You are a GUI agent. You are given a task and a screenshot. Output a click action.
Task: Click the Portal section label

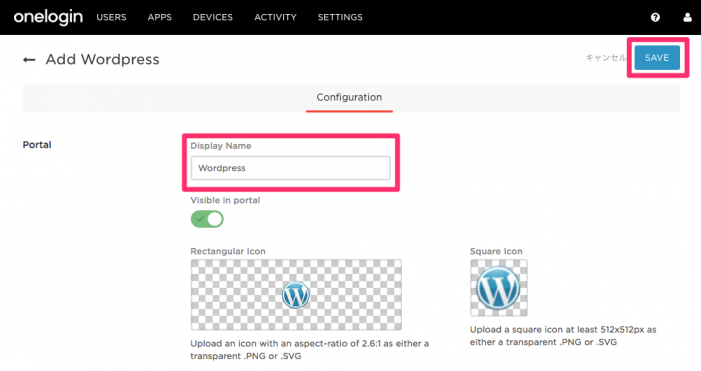click(x=37, y=145)
